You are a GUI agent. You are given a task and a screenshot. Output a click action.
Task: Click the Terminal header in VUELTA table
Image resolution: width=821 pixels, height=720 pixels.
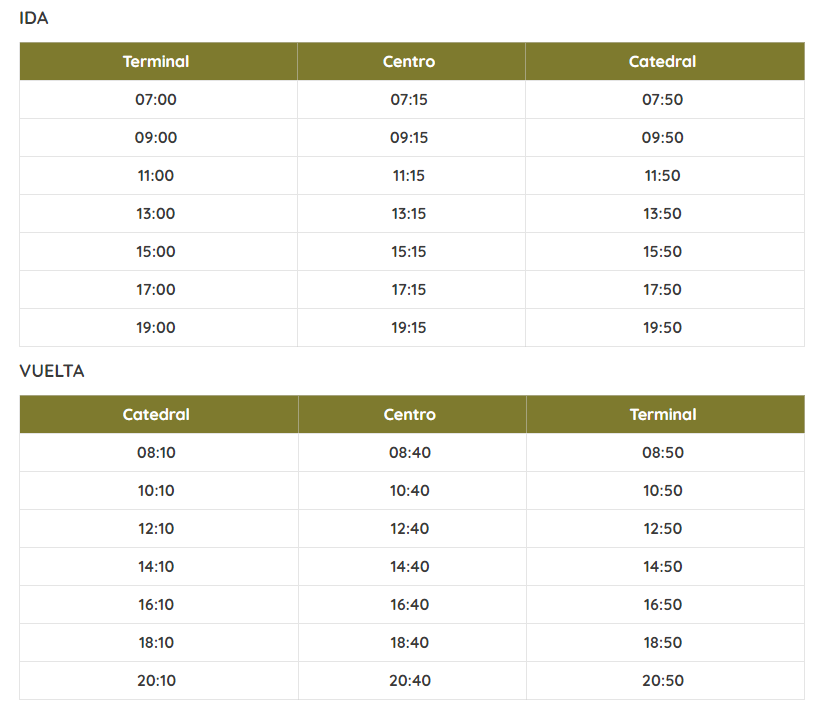point(663,414)
